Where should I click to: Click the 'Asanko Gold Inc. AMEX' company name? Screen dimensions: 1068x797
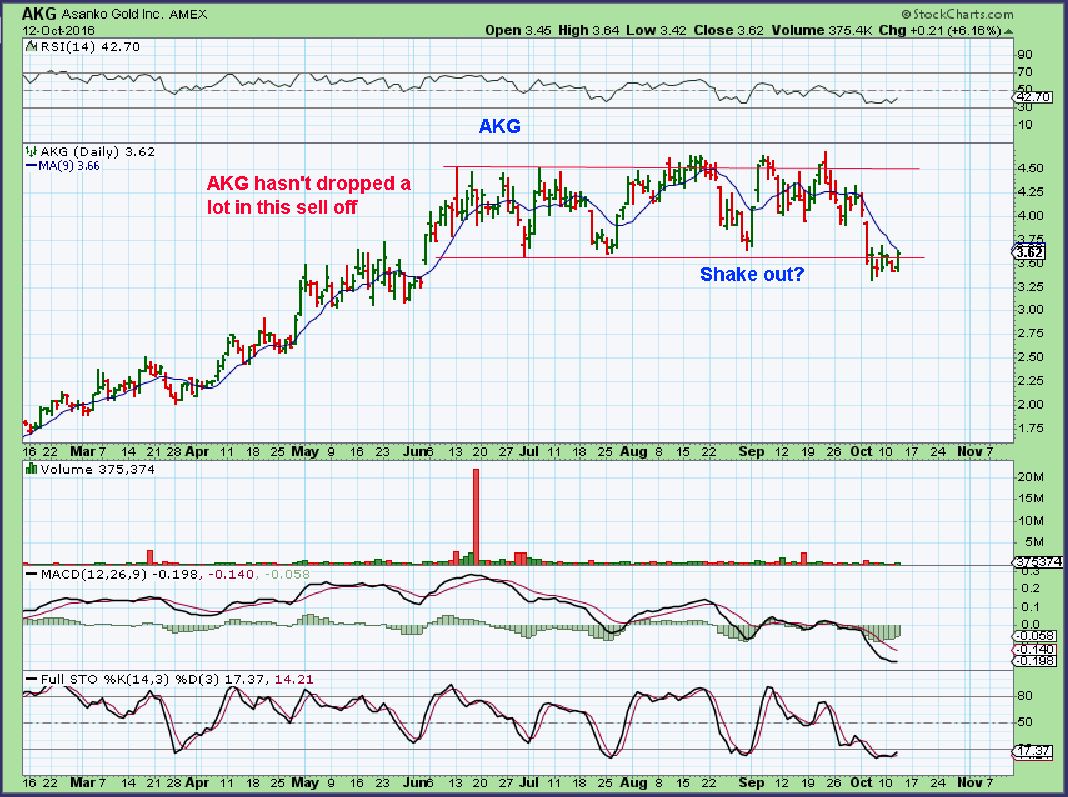[x=134, y=14]
